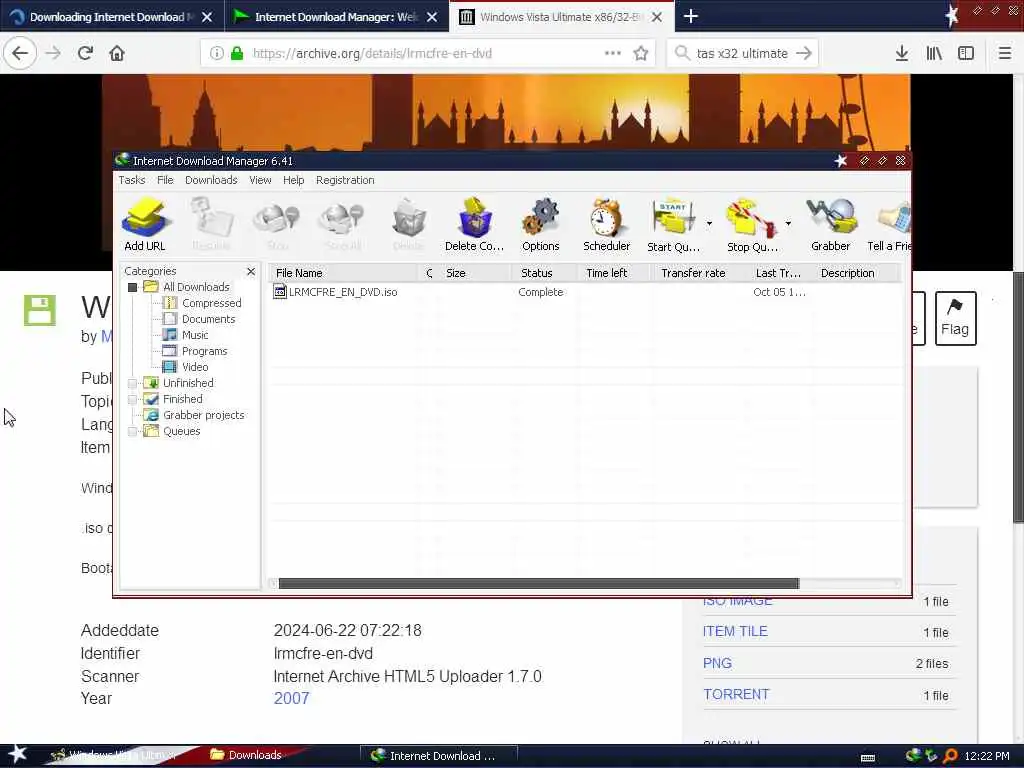
Task: Open the Tasks menu
Action: [x=131, y=180]
